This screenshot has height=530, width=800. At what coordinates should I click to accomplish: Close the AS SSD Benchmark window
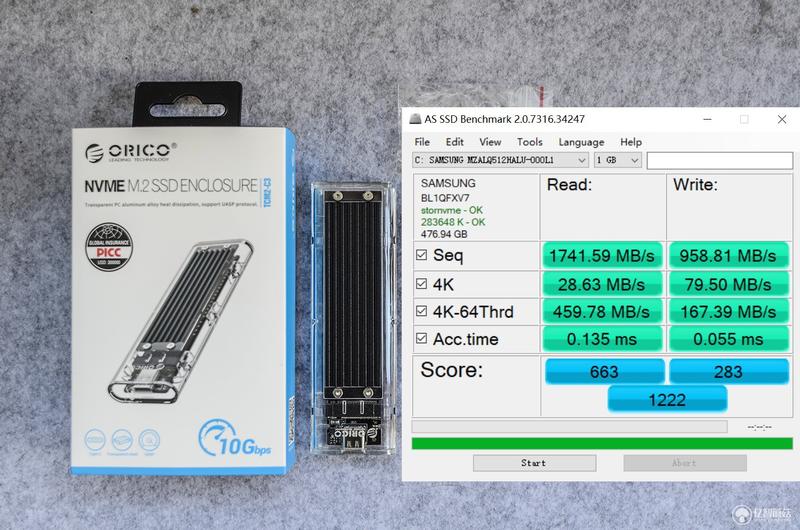coord(782,119)
